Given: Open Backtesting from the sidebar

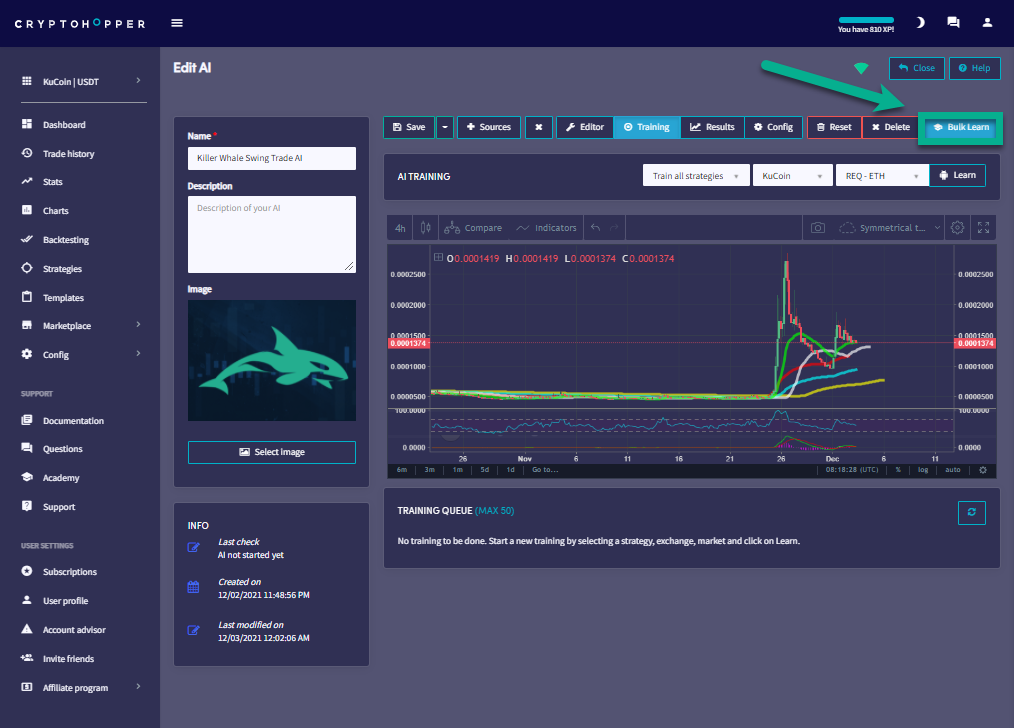Looking at the screenshot, I should pos(65,240).
